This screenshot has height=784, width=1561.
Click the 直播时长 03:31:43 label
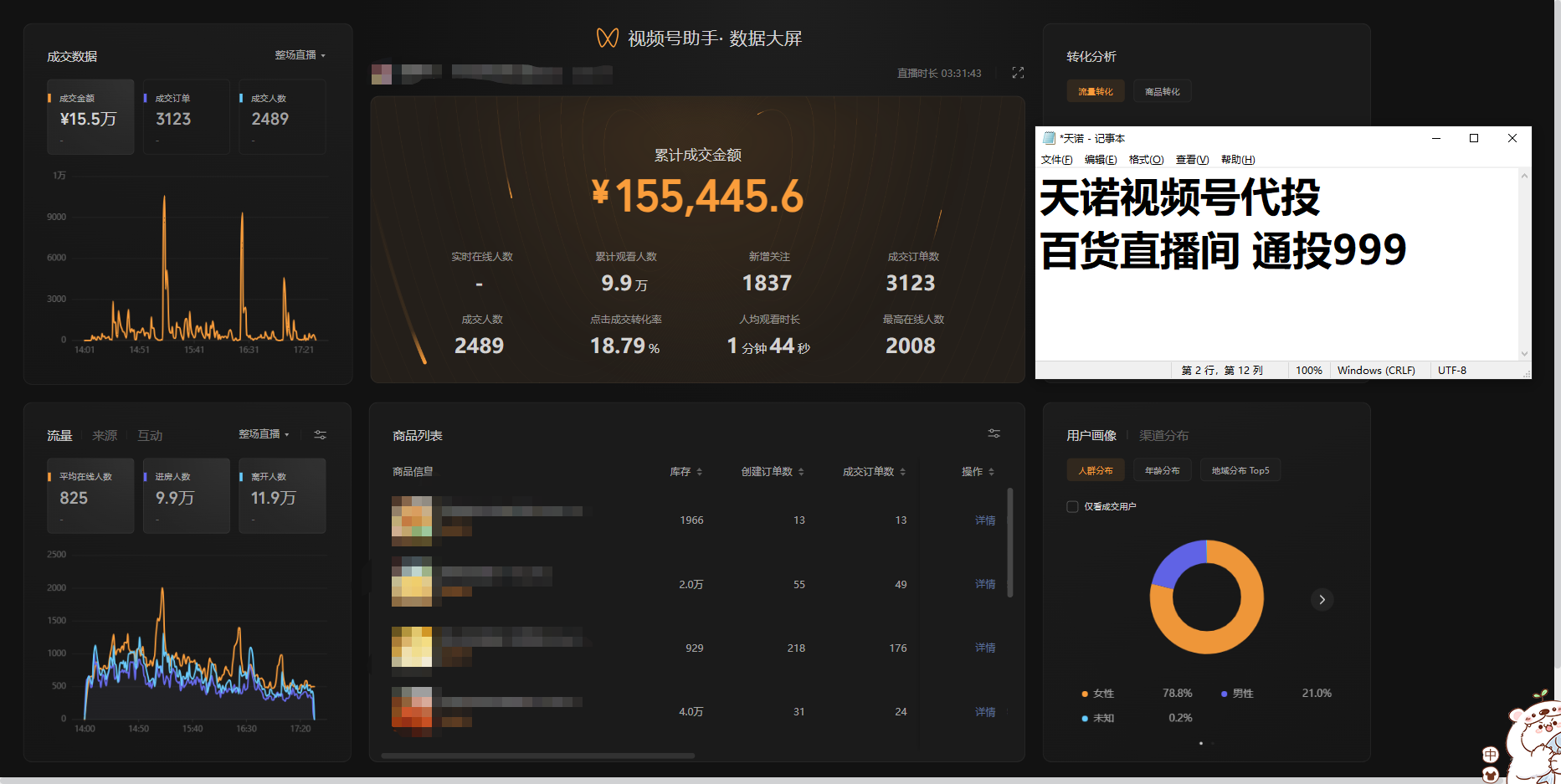939,74
